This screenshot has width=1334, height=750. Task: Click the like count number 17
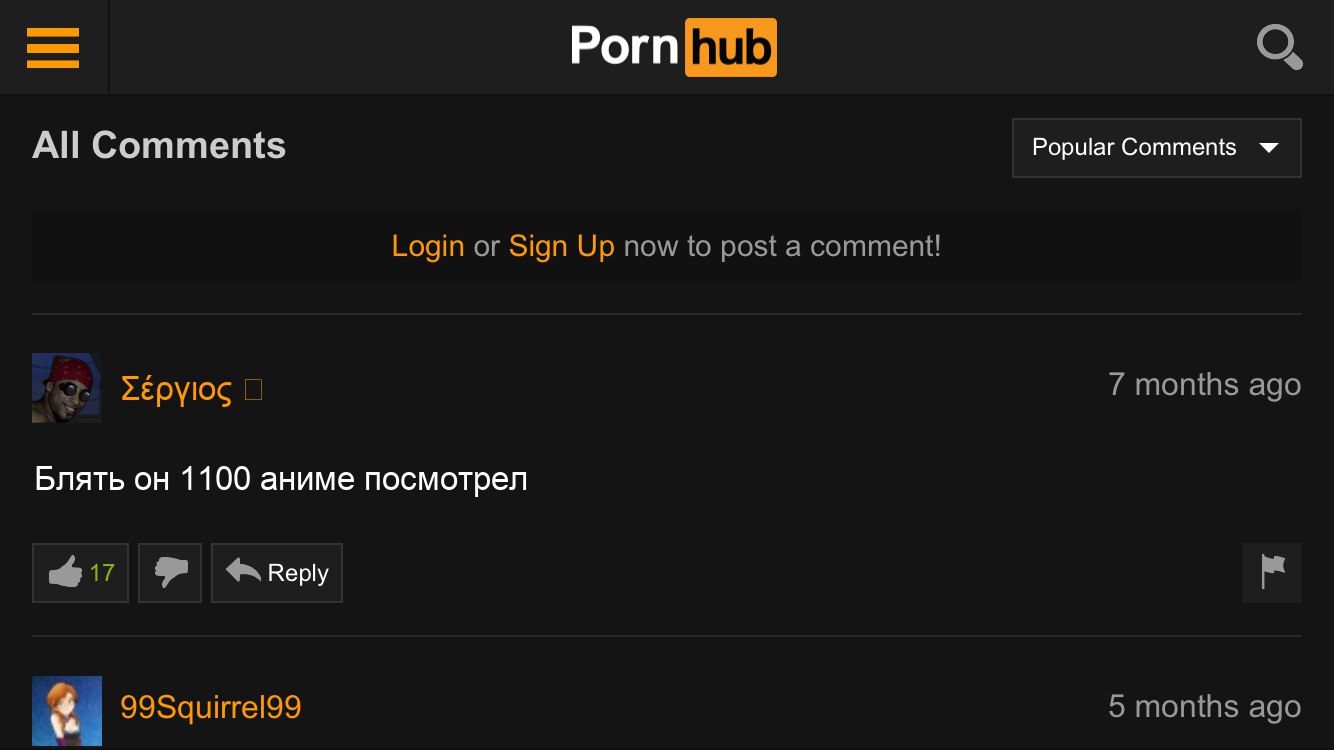click(102, 573)
